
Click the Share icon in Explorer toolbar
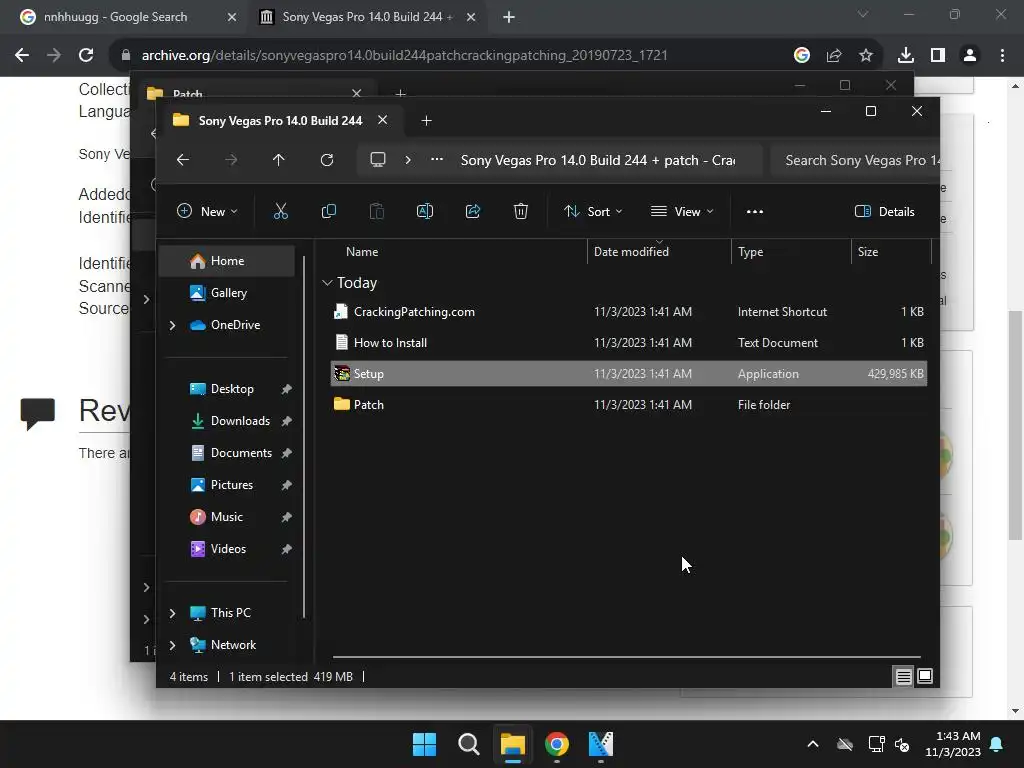pyautogui.click(x=473, y=211)
